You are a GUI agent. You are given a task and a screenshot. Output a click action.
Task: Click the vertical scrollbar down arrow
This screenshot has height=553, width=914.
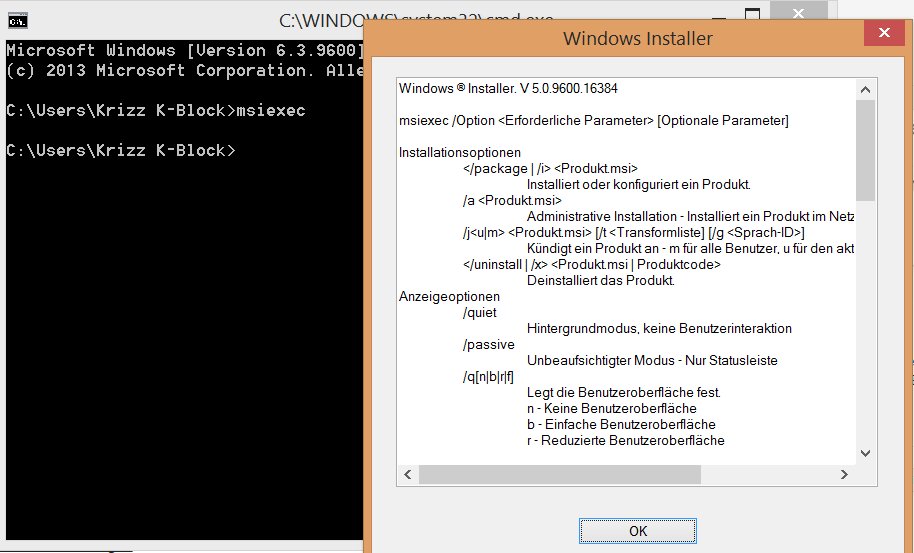point(865,456)
